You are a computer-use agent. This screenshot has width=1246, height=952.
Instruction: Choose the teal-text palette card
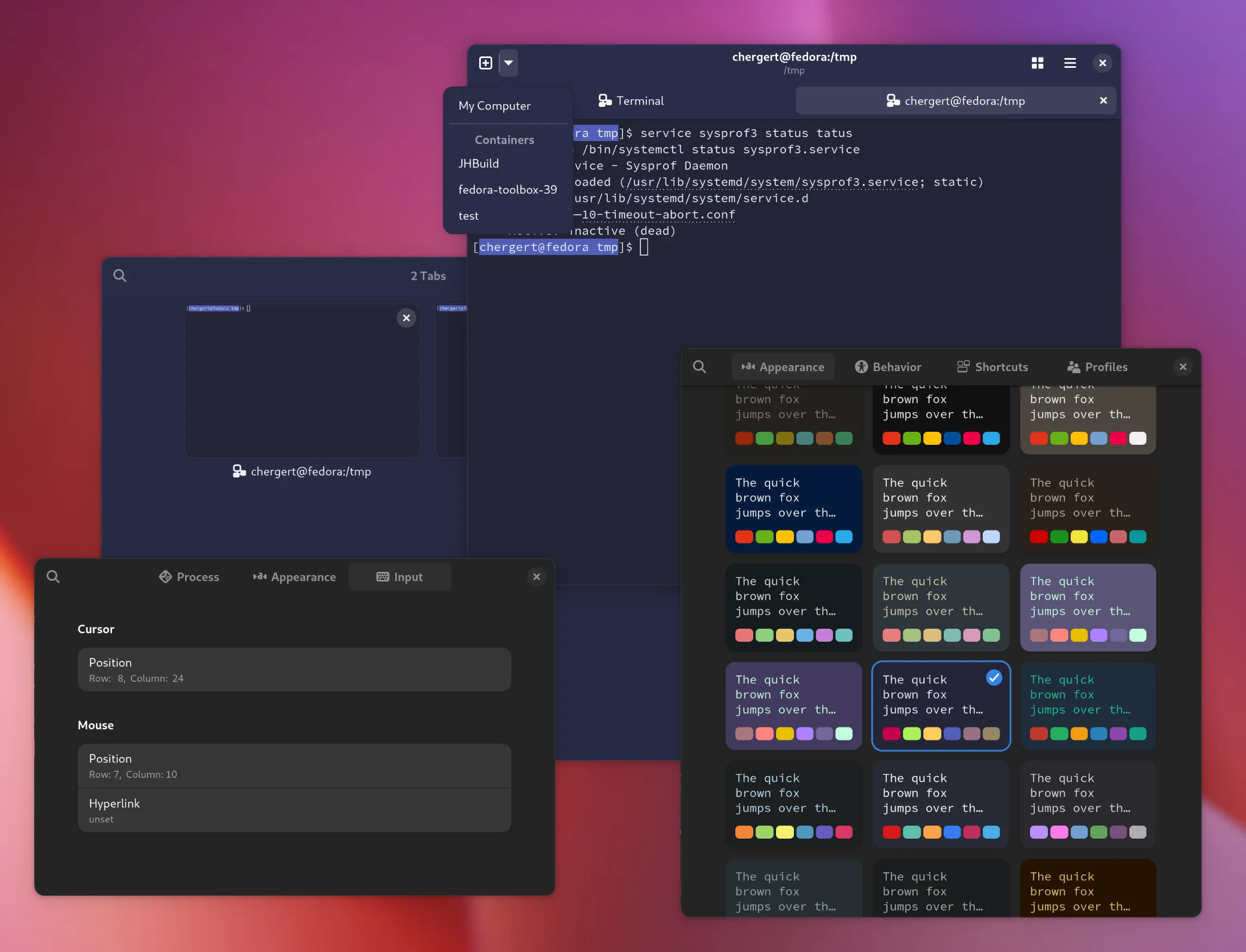(x=1088, y=706)
